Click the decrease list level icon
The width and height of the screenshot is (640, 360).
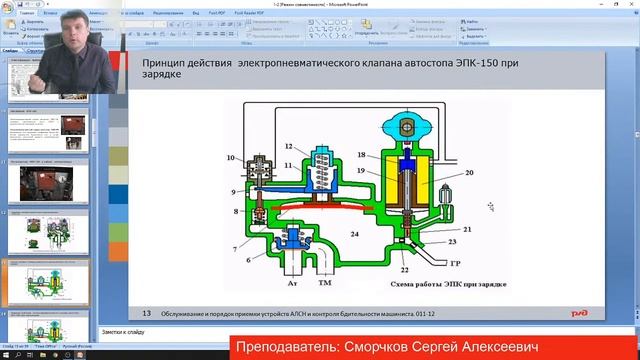point(223,24)
